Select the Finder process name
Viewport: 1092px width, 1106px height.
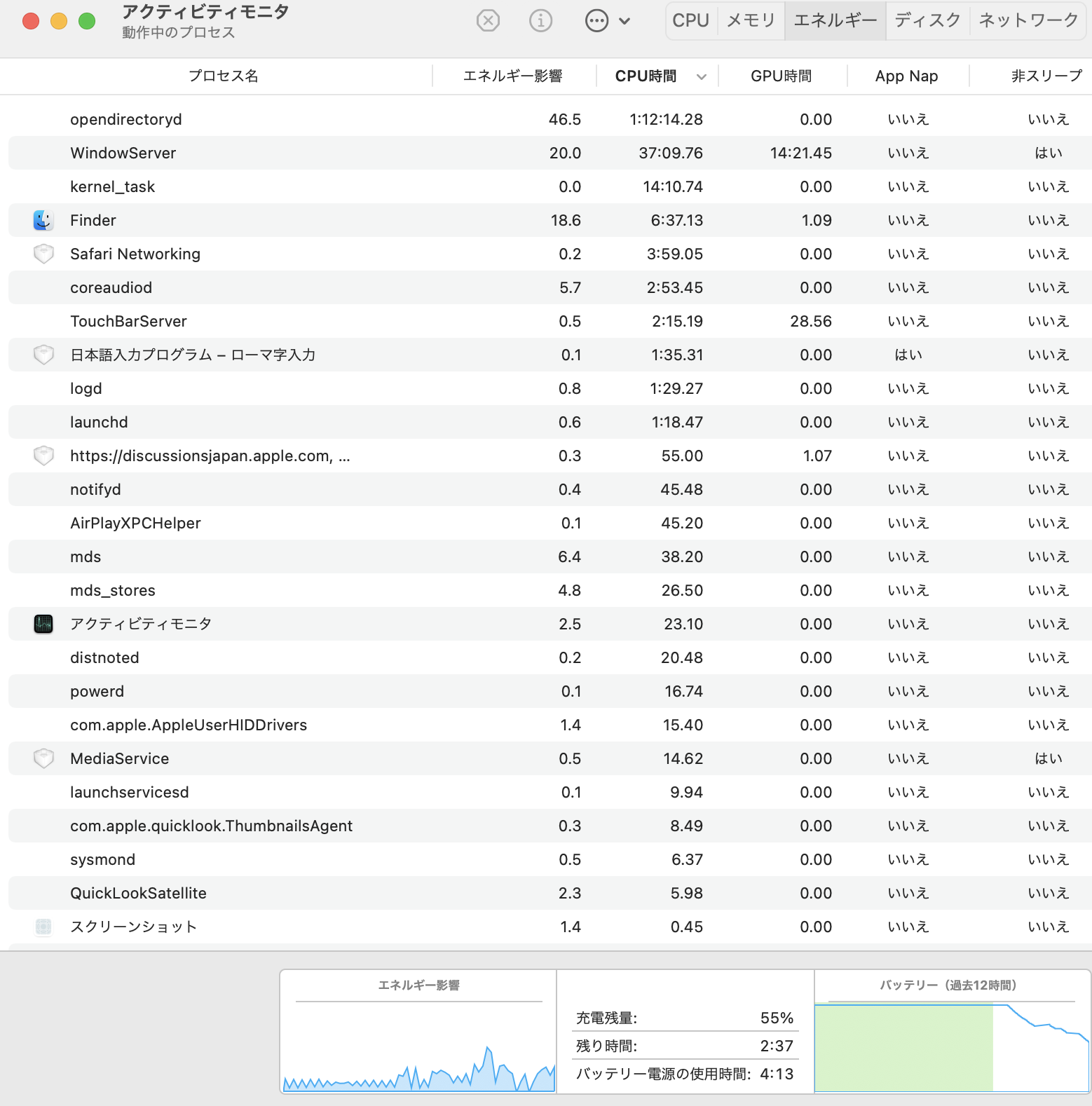coord(93,220)
